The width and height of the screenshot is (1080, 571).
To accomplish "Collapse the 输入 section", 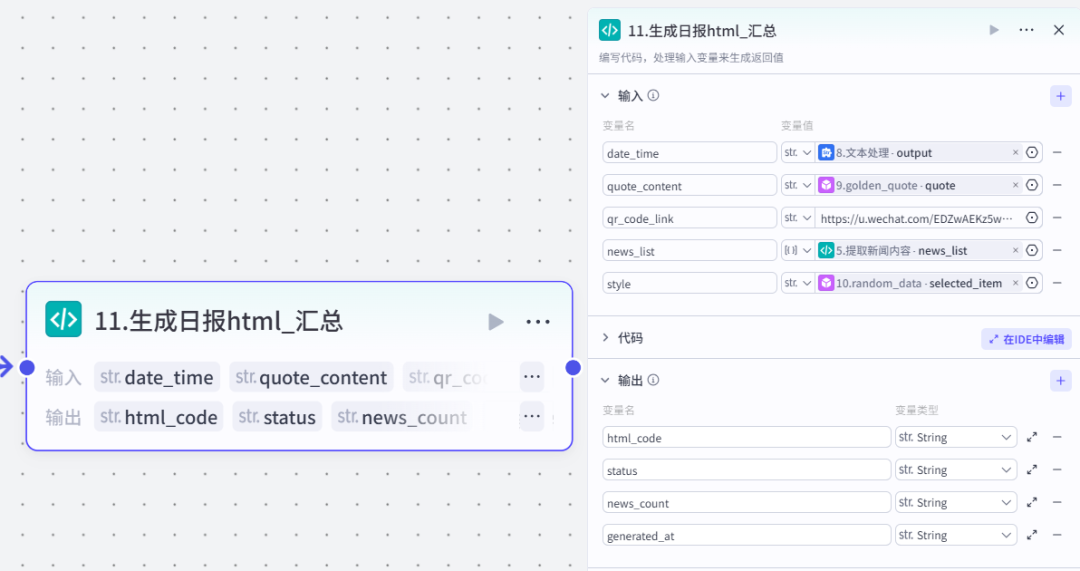I will point(604,96).
